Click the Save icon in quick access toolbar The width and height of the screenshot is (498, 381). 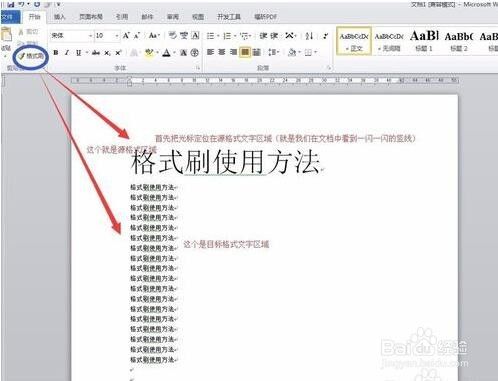tap(11, 4)
